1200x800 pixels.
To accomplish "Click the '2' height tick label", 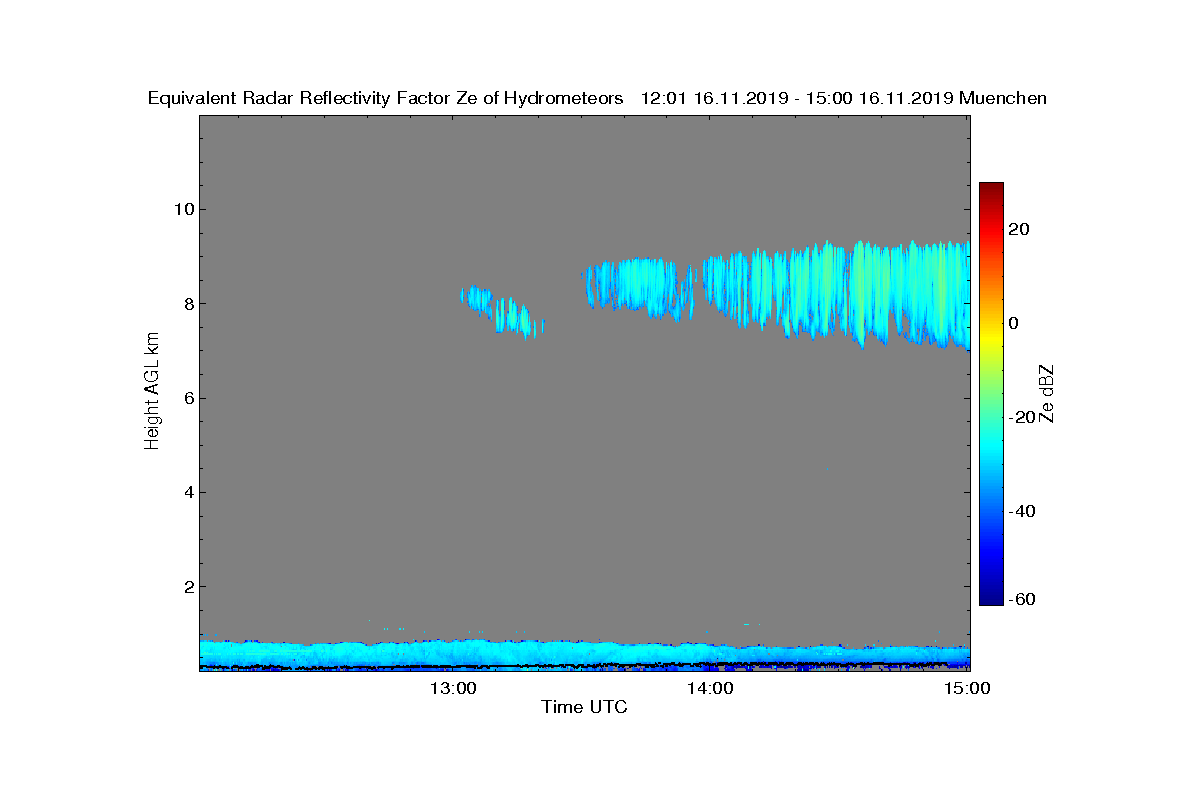I will click(x=187, y=586).
